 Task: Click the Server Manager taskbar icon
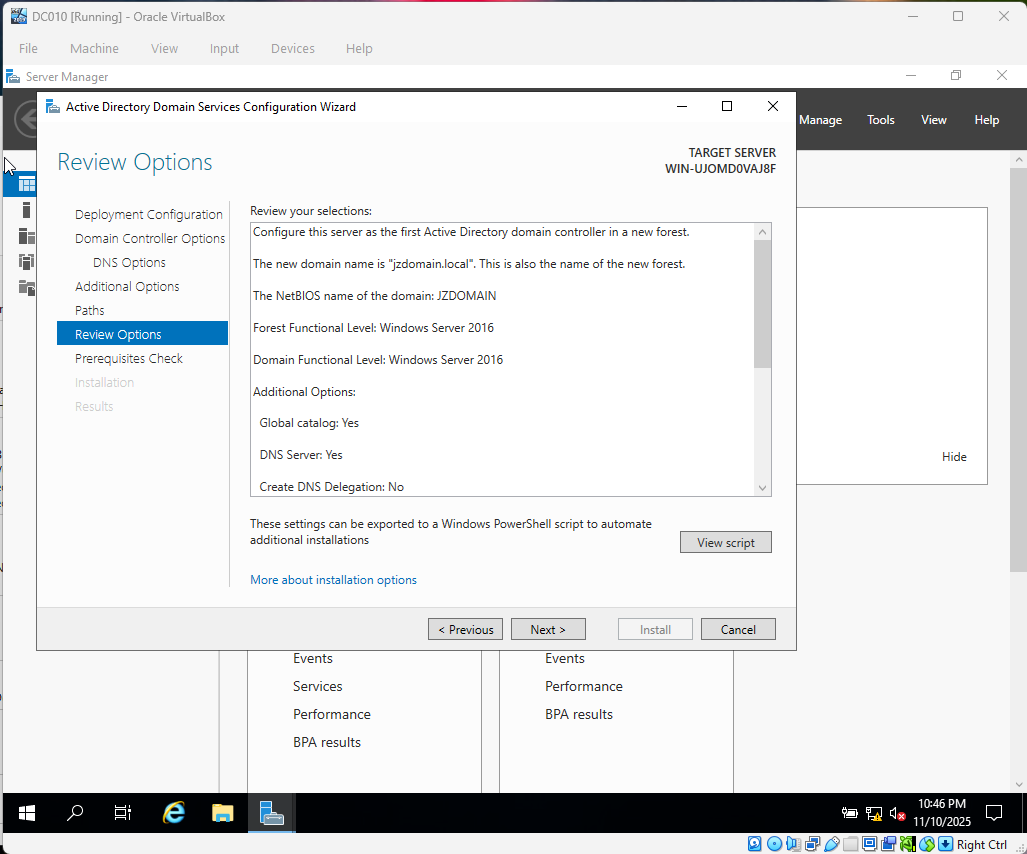(x=271, y=813)
